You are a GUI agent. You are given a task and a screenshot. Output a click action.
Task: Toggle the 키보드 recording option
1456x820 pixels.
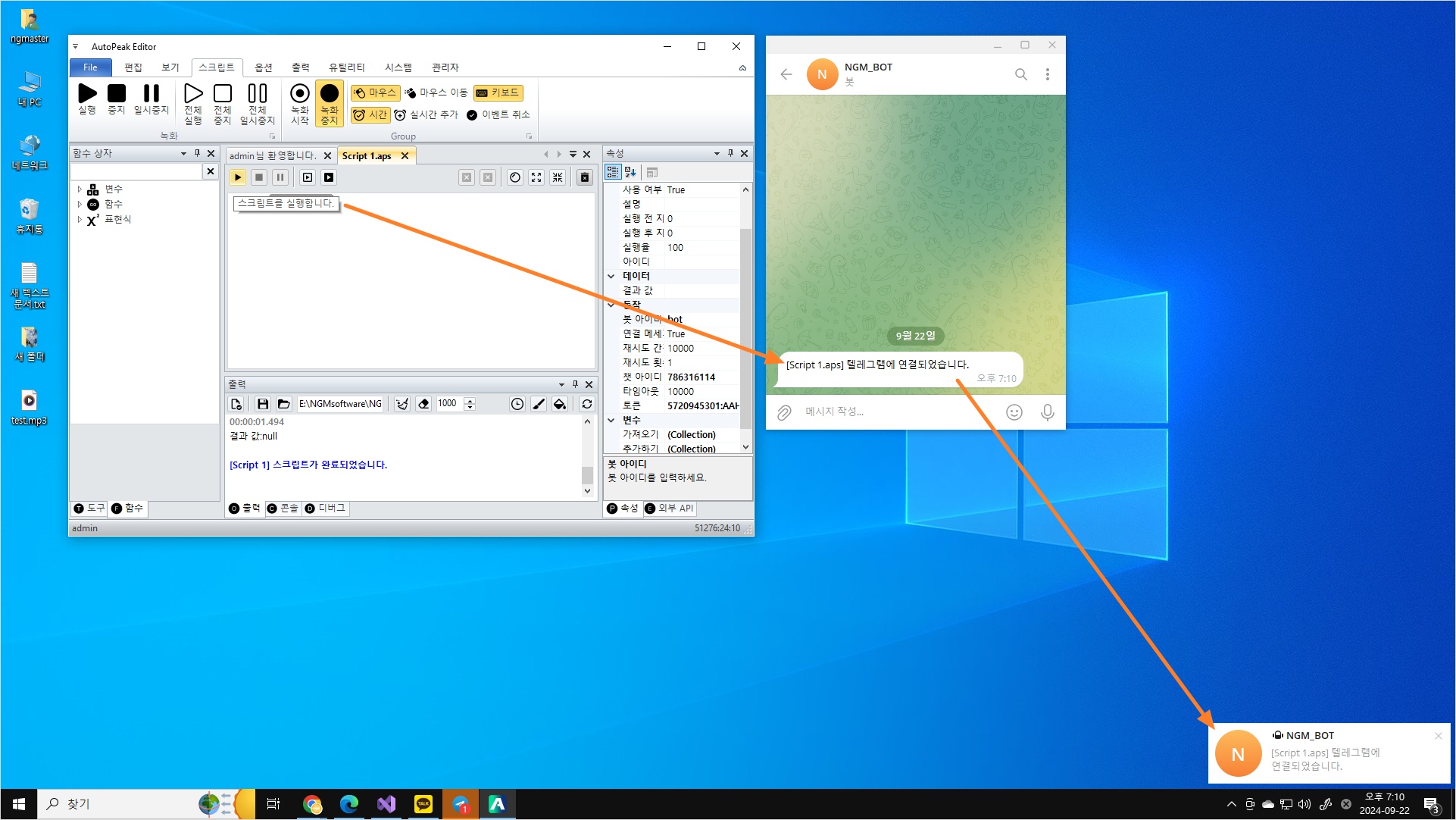coord(498,92)
